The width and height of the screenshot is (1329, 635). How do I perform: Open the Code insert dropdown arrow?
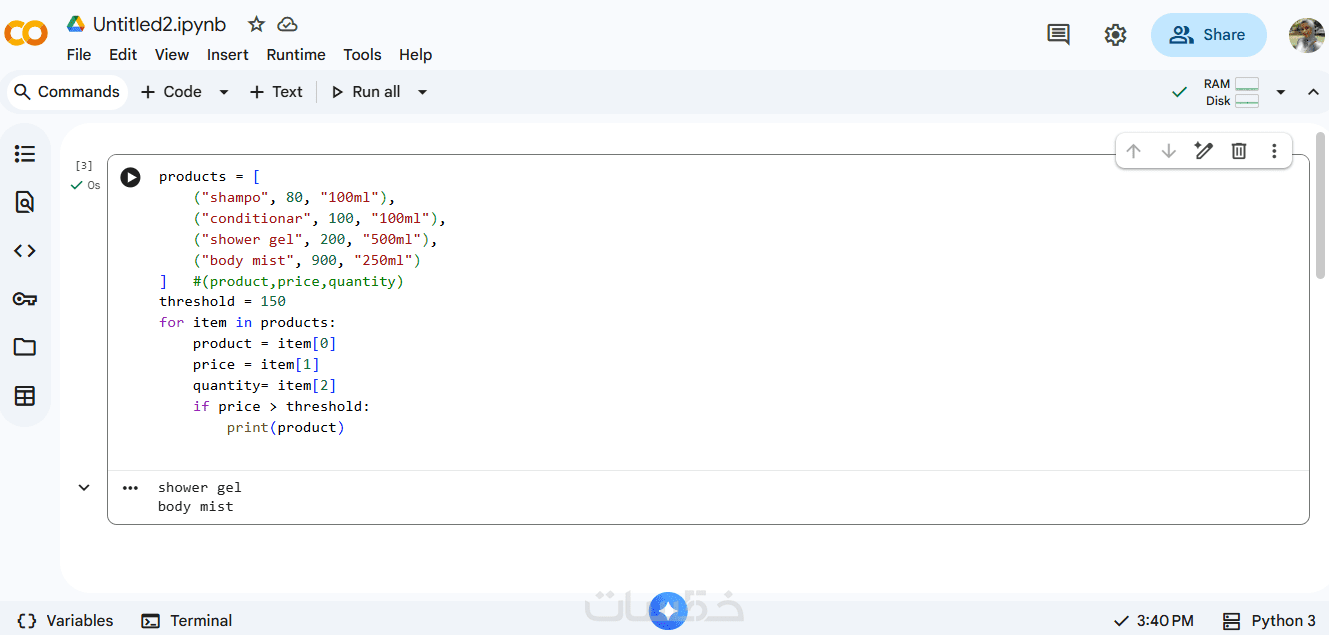tap(224, 92)
